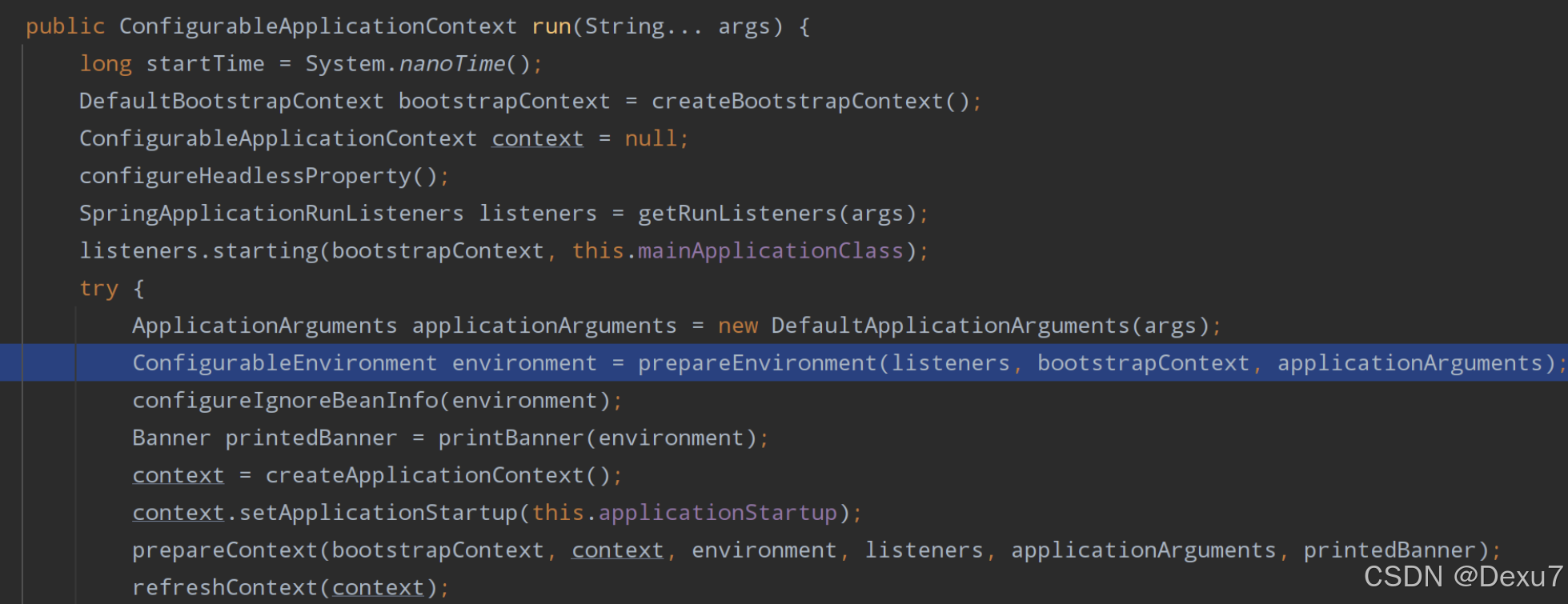Screen dimensions: 1568x604
Task: Click the null keyword
Action: pos(651,138)
